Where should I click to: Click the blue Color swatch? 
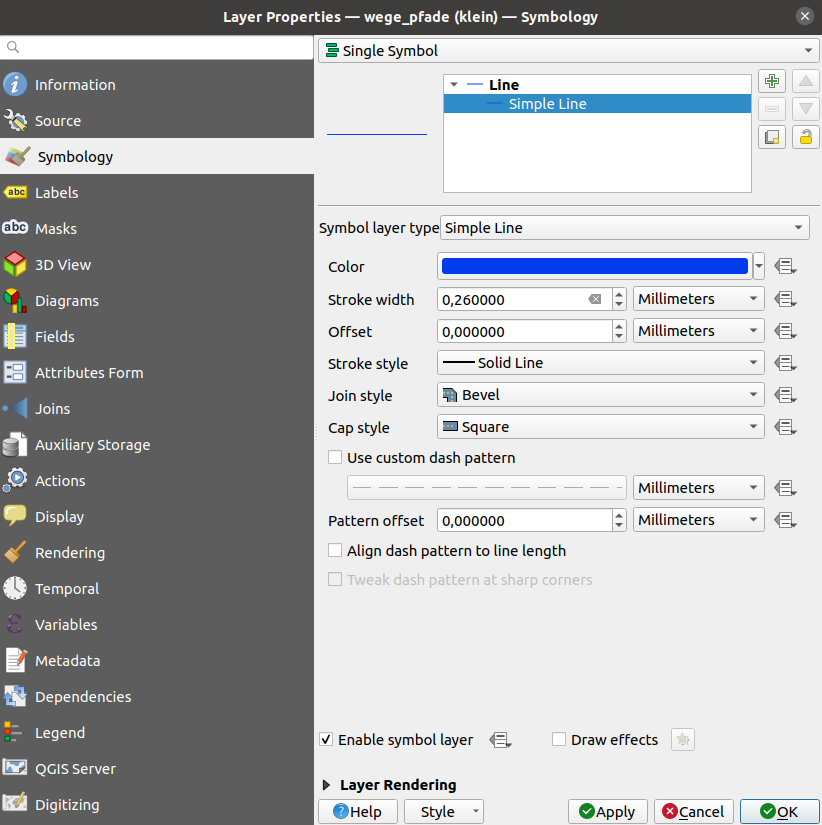[595, 266]
